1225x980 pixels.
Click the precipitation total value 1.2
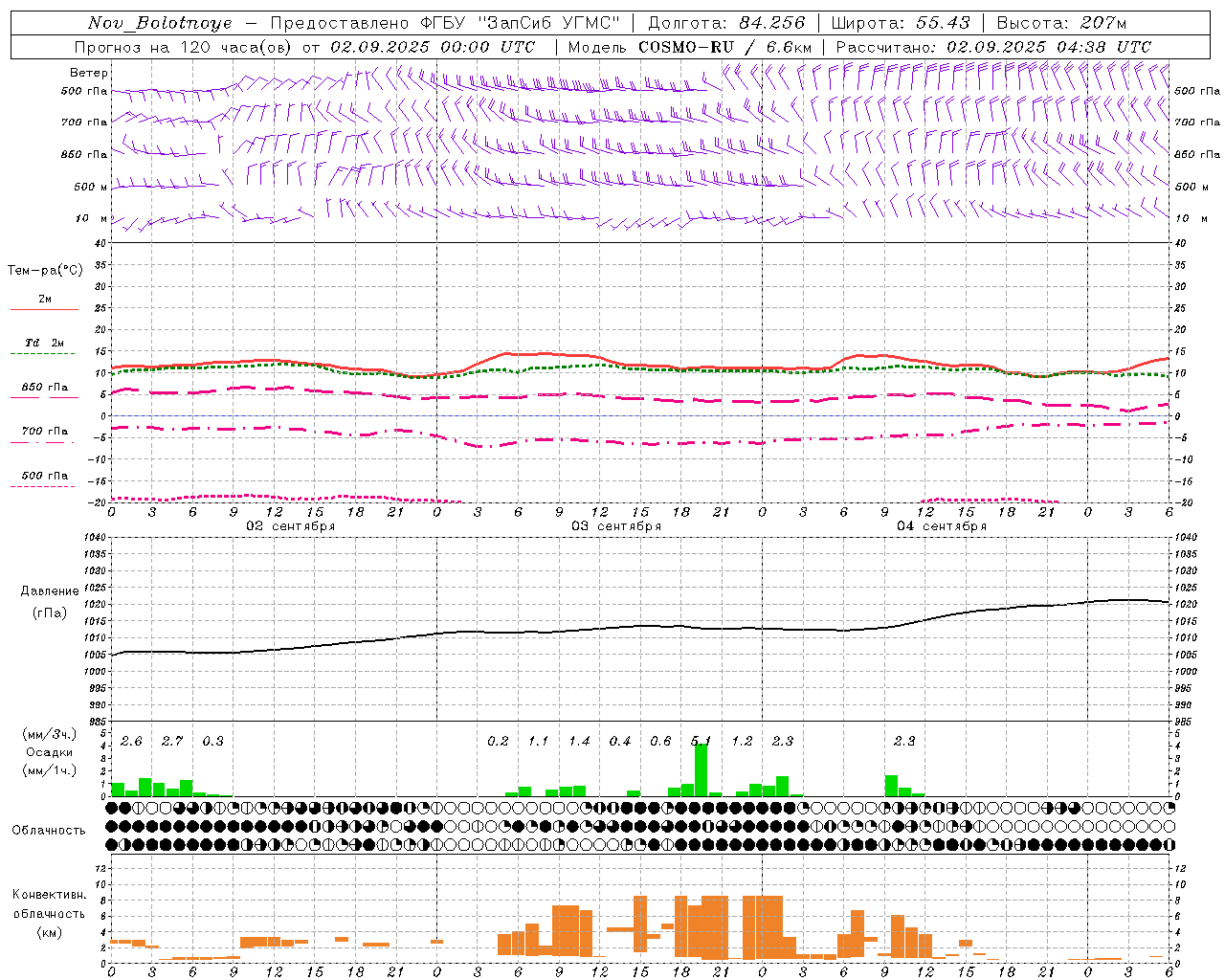(742, 742)
